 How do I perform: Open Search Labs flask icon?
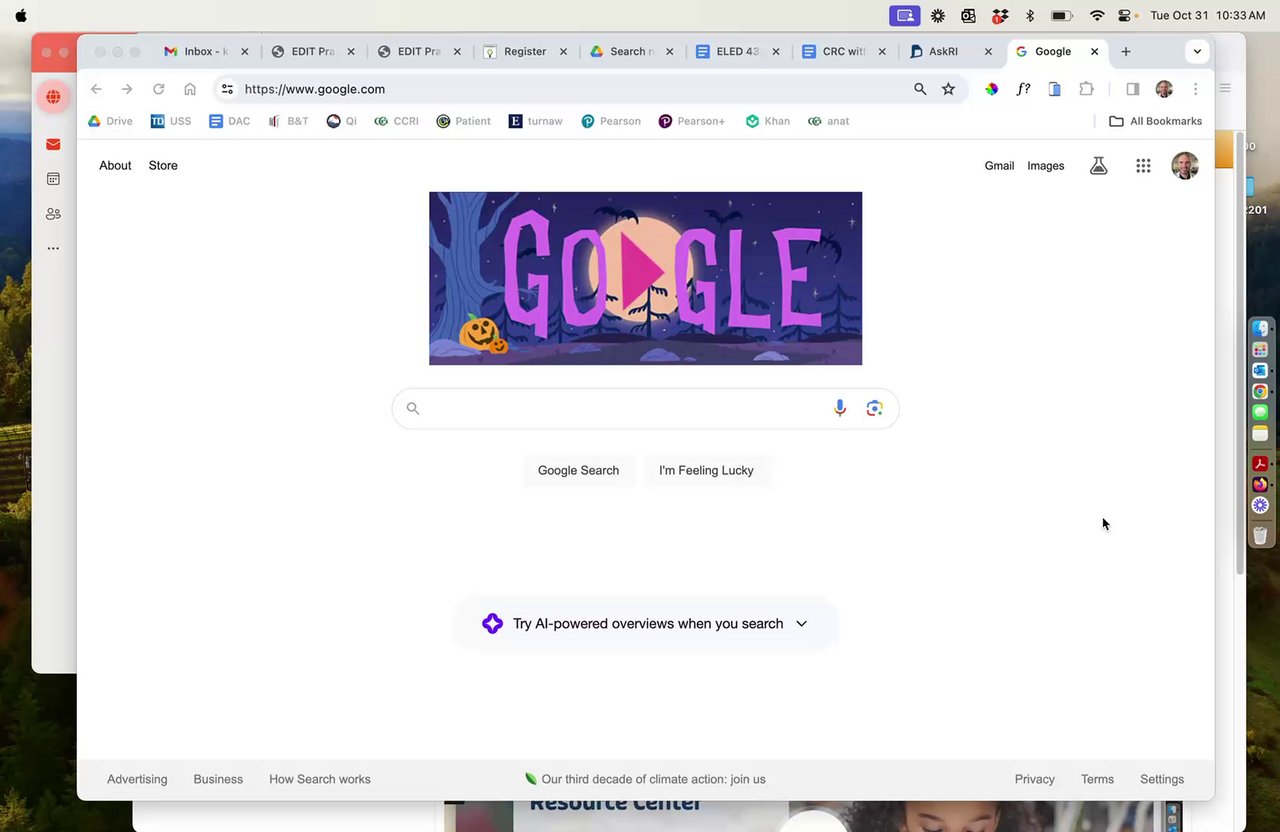[1098, 166]
